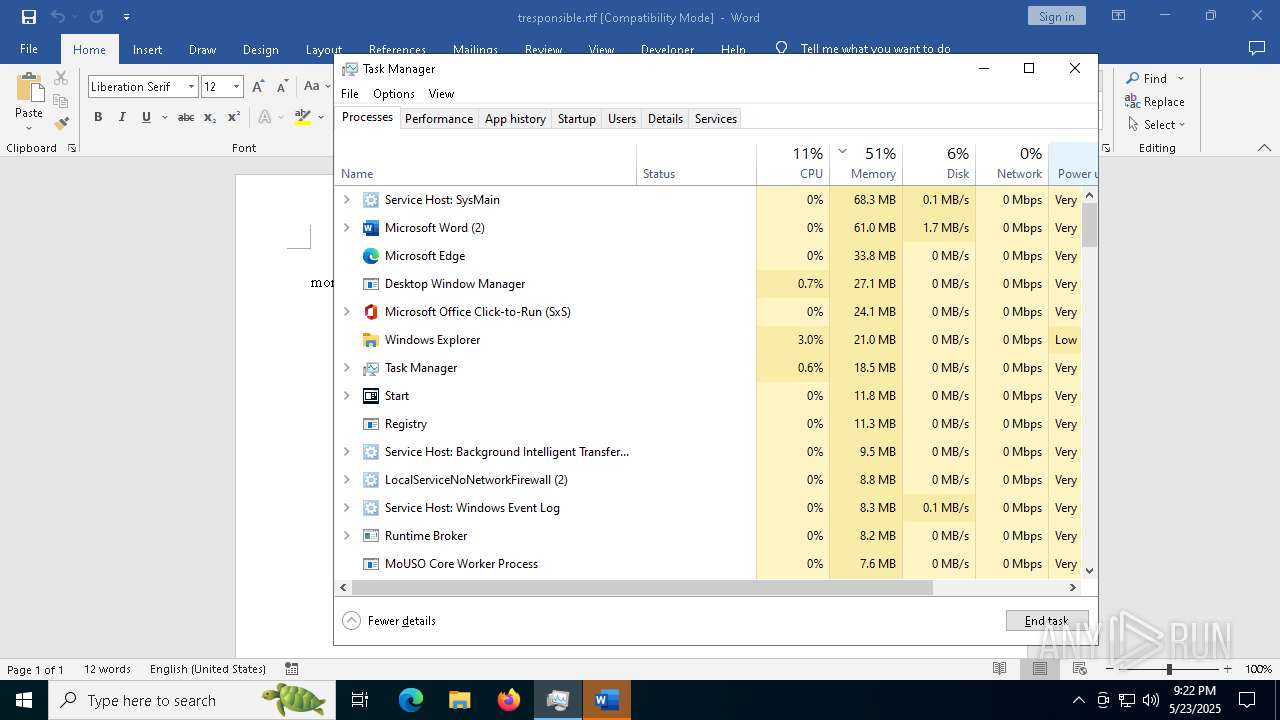Toggle Superscript formatting
Image resolution: width=1280 pixels, height=720 pixels.
click(233, 117)
